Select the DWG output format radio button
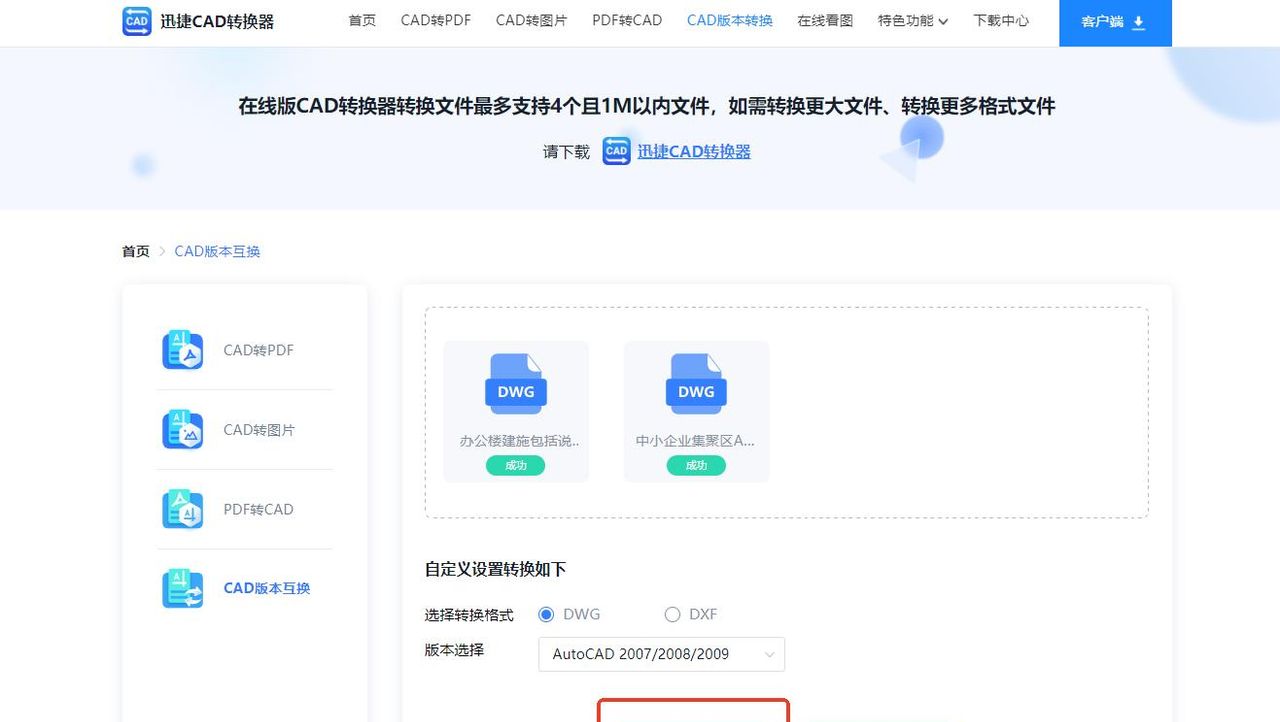Image resolution: width=1280 pixels, height=722 pixels. click(x=545, y=614)
